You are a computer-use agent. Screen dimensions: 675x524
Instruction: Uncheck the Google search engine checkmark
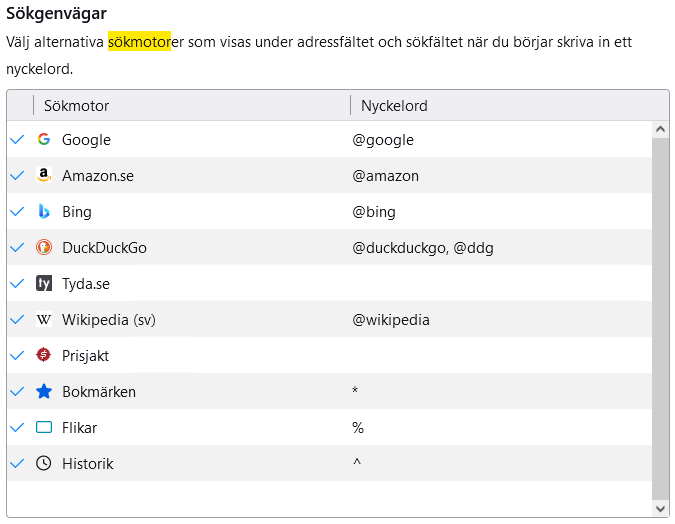[16, 140]
